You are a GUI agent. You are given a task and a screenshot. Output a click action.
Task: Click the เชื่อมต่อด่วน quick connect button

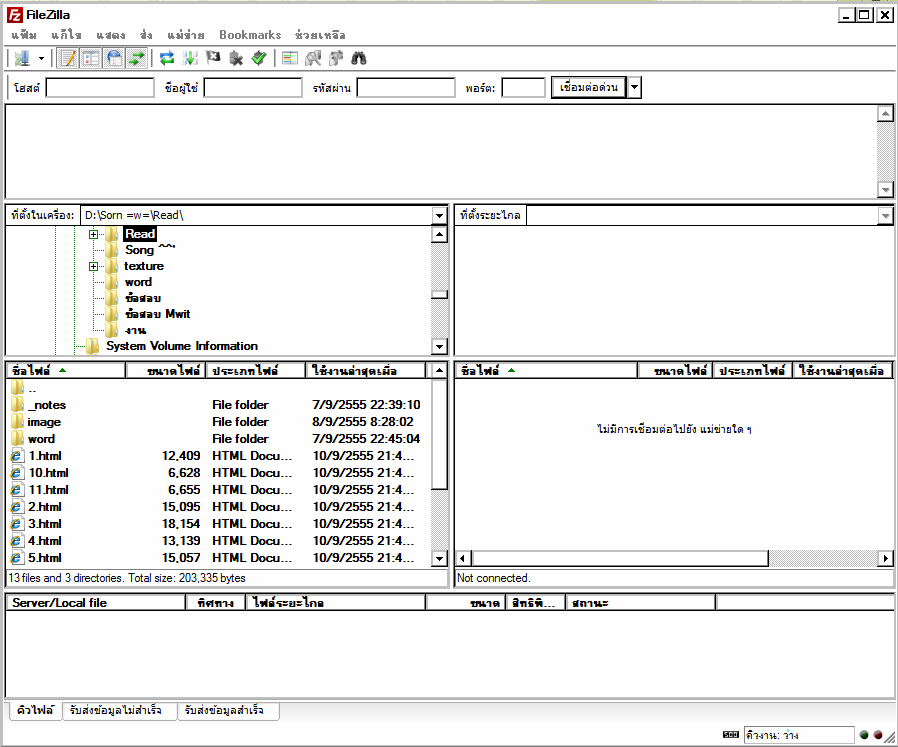click(x=589, y=88)
